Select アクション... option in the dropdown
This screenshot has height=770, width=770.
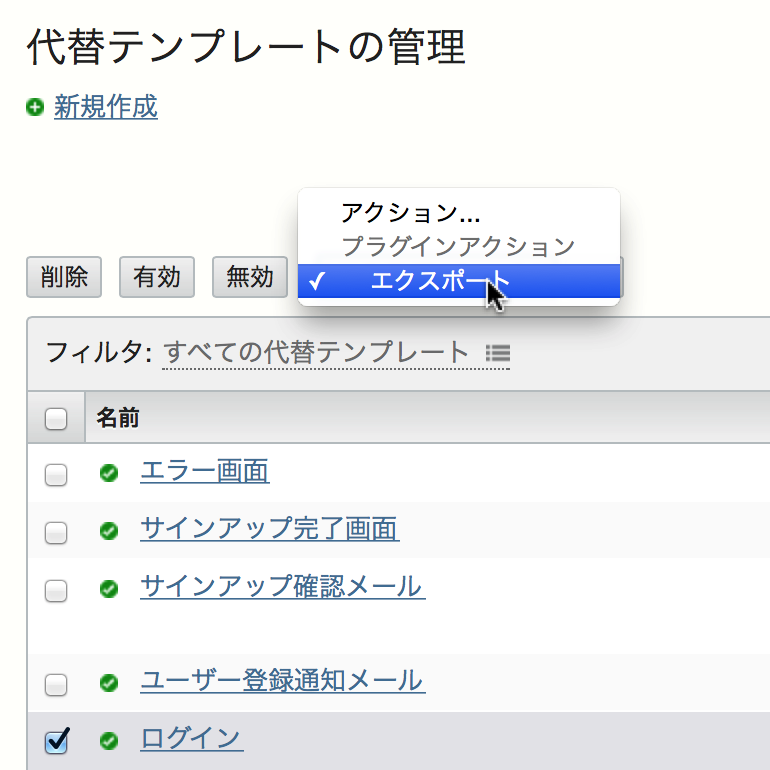click(x=410, y=213)
